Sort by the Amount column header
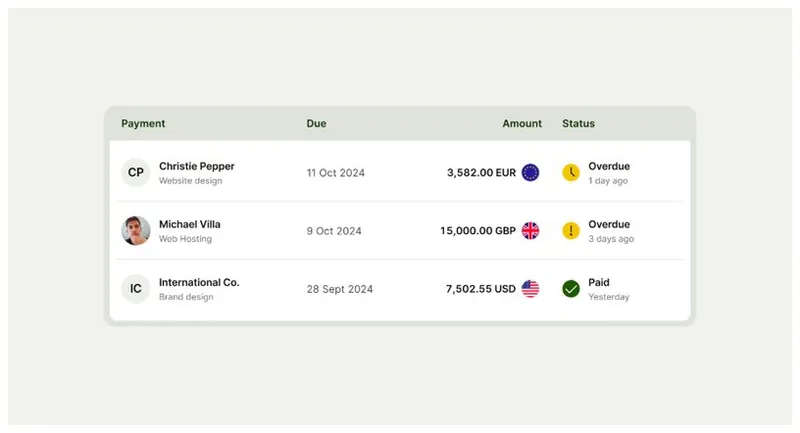This screenshot has width=800, height=433. [x=522, y=124]
